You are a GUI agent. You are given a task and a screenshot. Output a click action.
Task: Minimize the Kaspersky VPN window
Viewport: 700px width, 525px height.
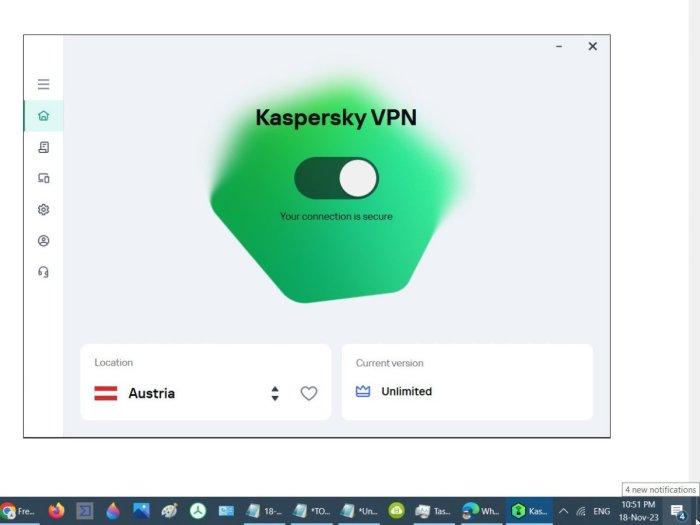tap(559, 46)
